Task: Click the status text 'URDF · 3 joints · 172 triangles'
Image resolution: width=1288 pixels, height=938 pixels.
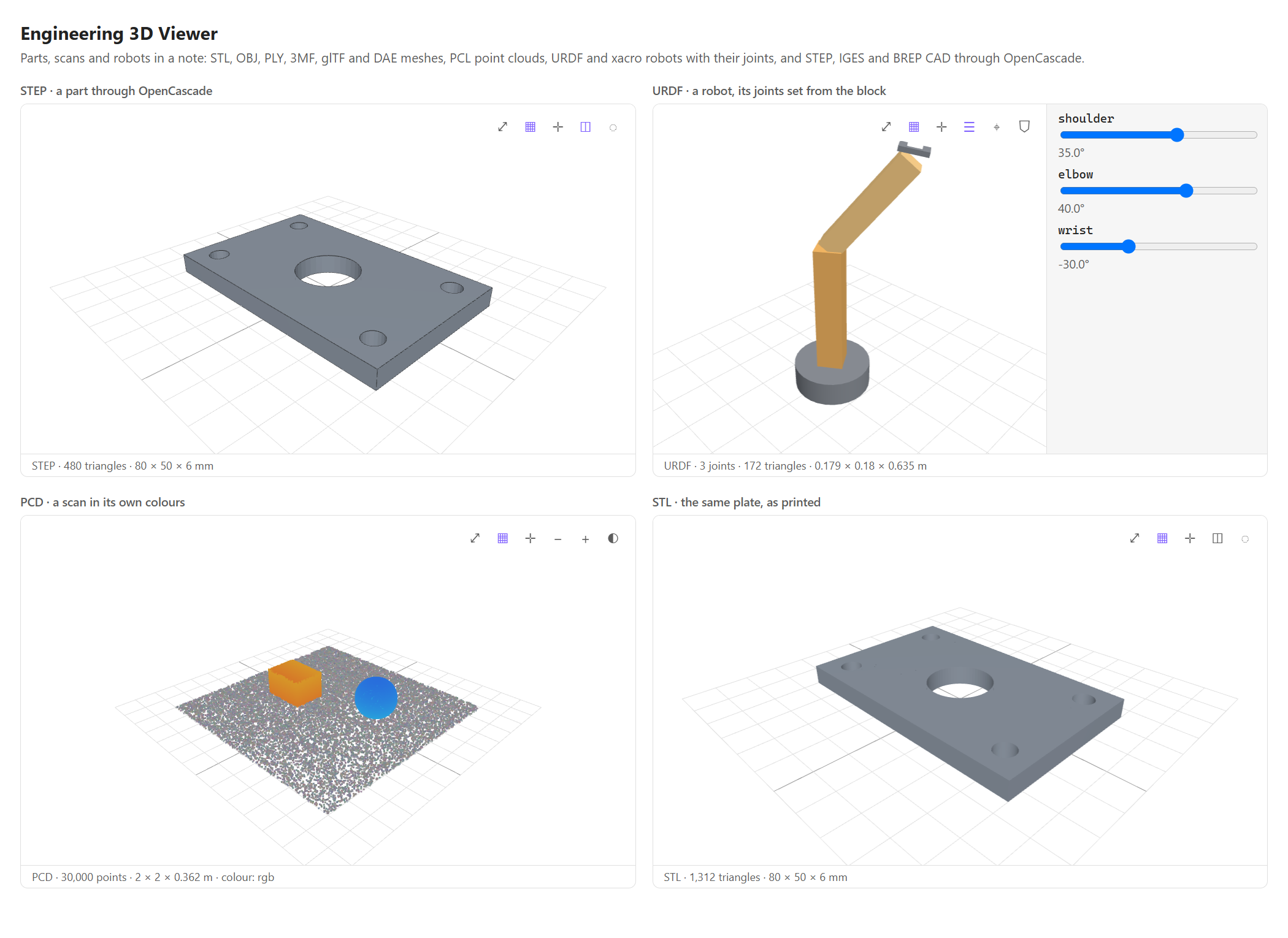Action: (735, 466)
